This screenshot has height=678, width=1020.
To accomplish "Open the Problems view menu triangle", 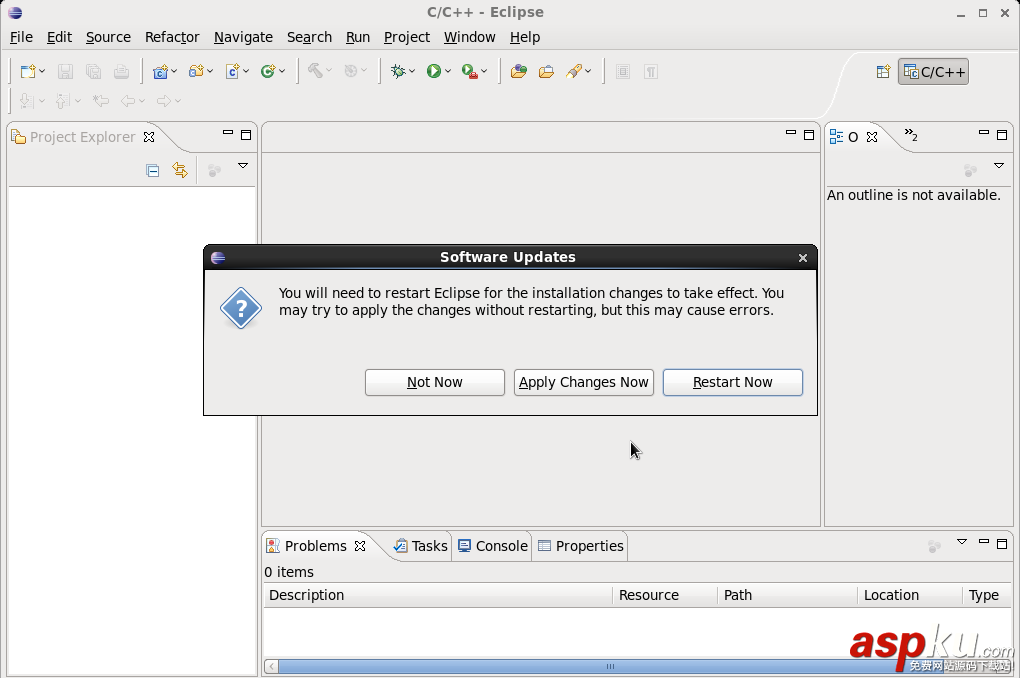I will pos(961,542).
